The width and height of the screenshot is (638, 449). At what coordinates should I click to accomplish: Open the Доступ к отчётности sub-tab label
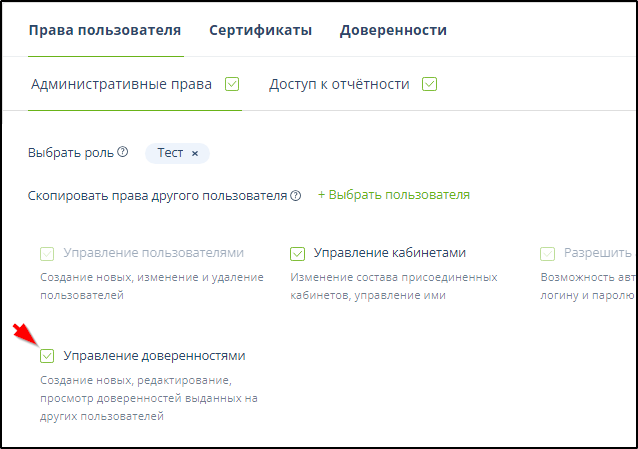[x=339, y=84]
